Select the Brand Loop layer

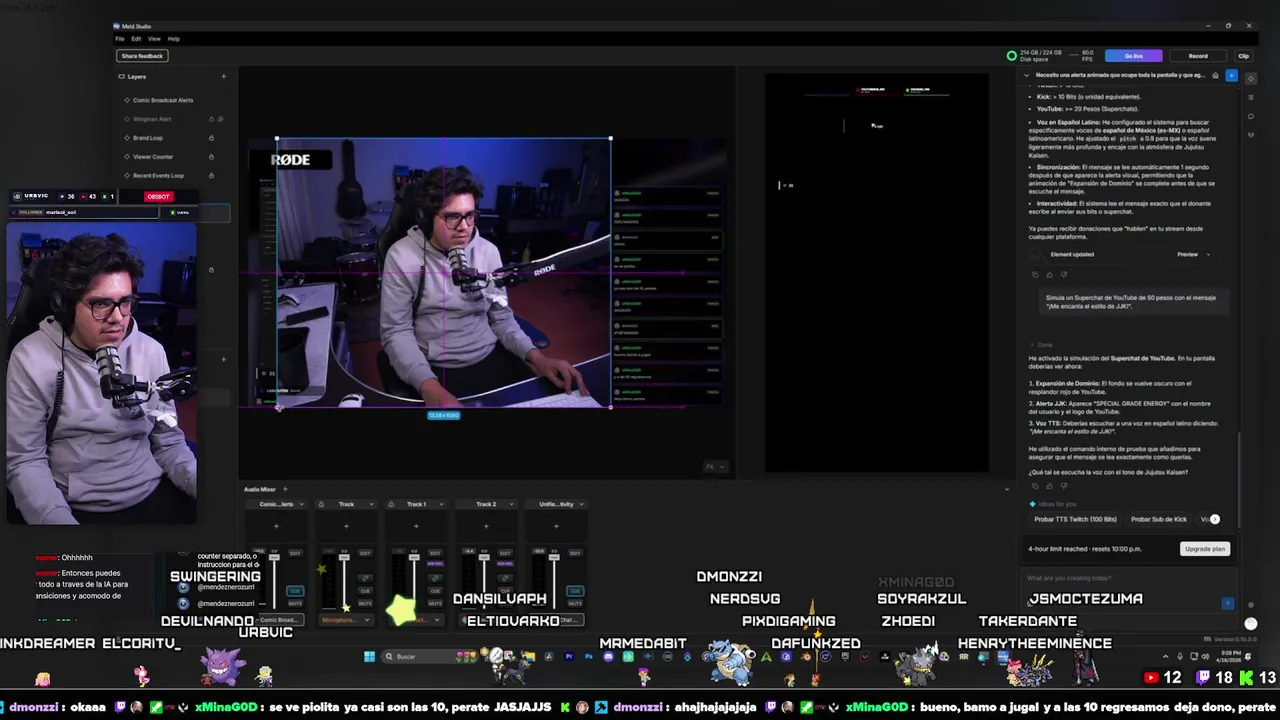pos(148,138)
